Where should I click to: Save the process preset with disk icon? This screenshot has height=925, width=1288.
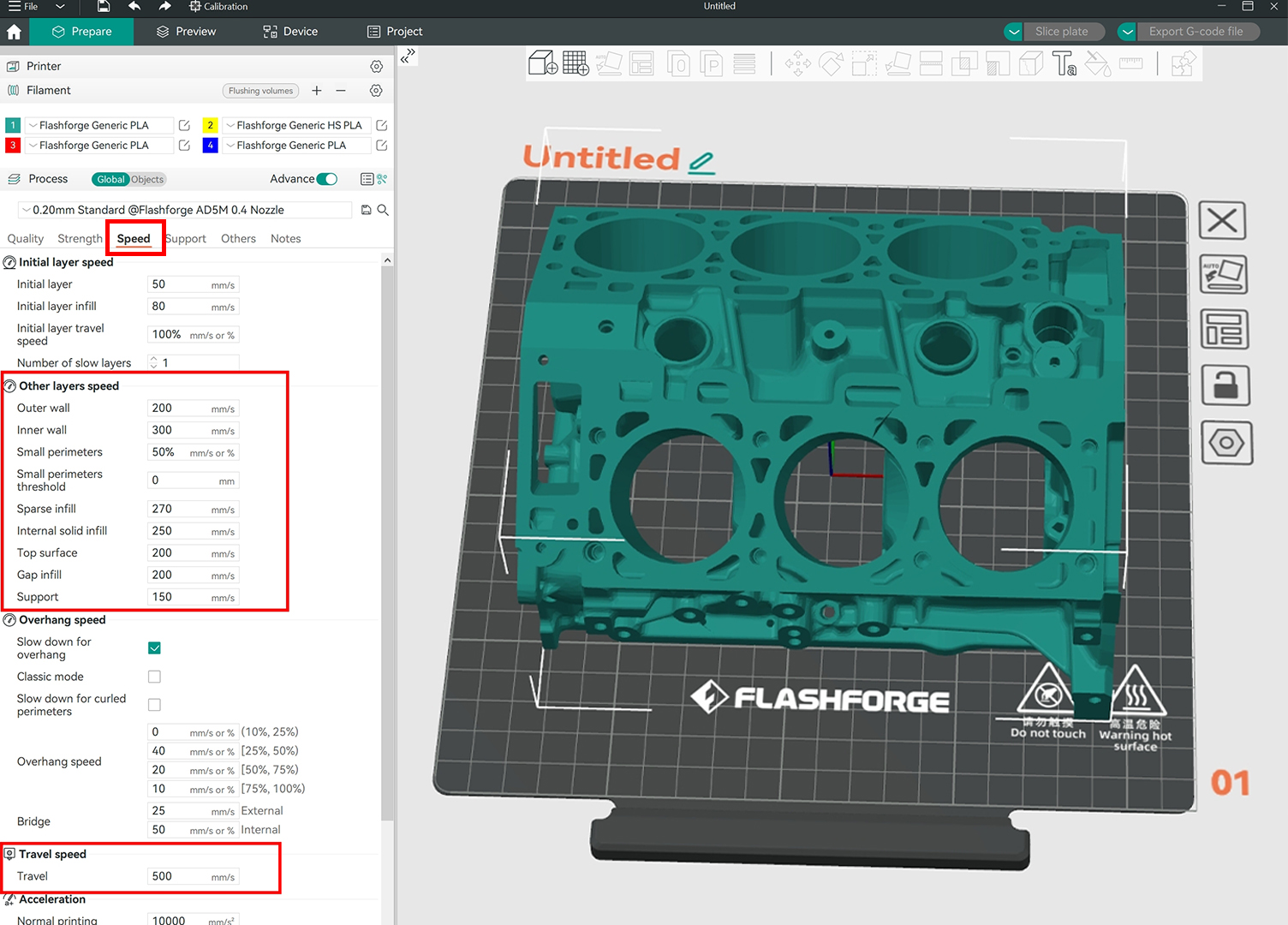pos(367,210)
